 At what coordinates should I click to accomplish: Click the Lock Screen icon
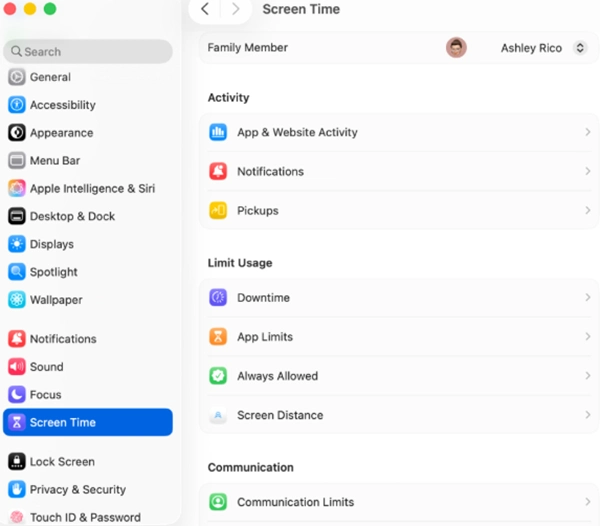tap(16, 461)
